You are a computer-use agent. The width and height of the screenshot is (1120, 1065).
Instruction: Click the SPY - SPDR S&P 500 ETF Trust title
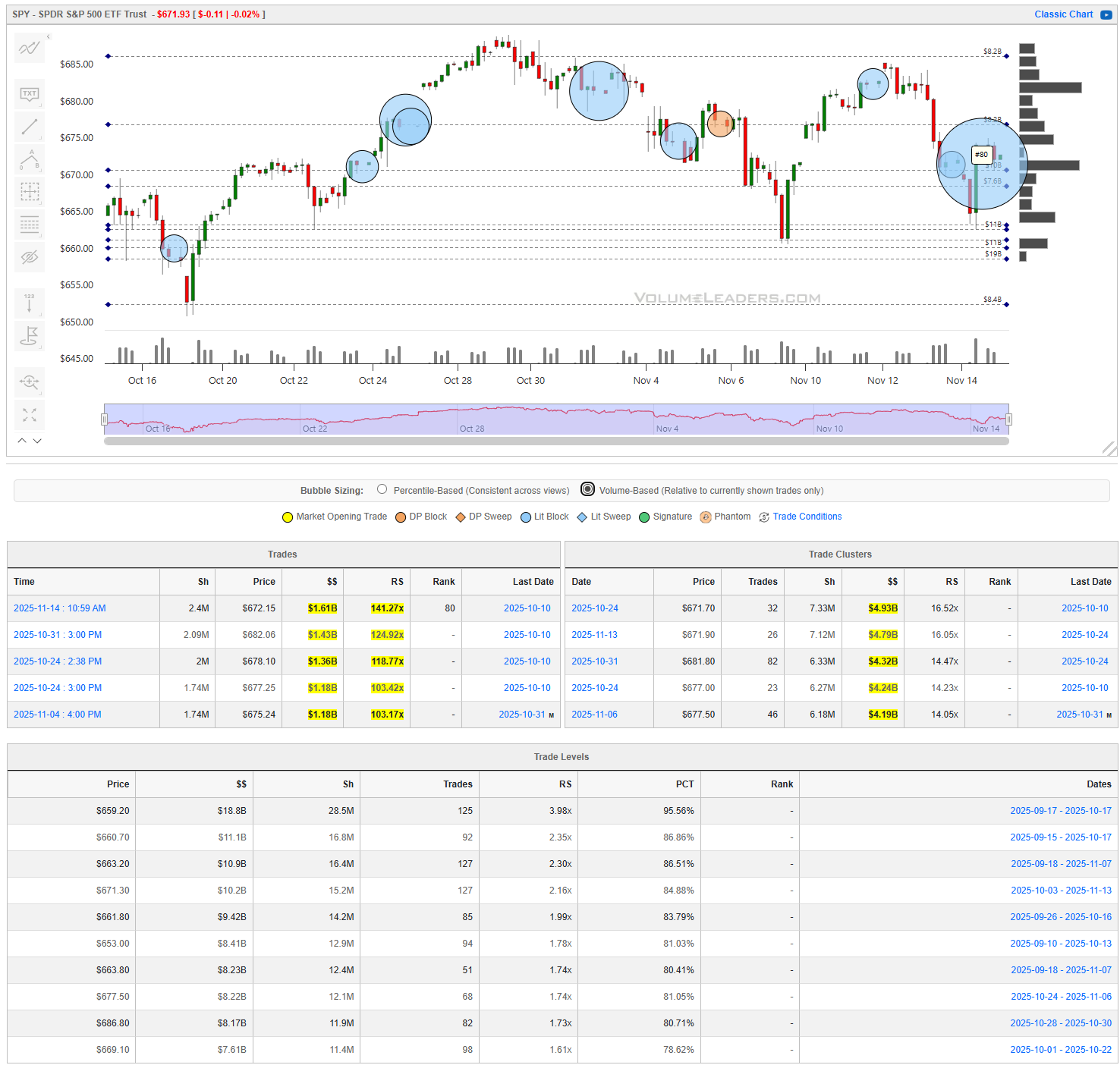(80, 14)
